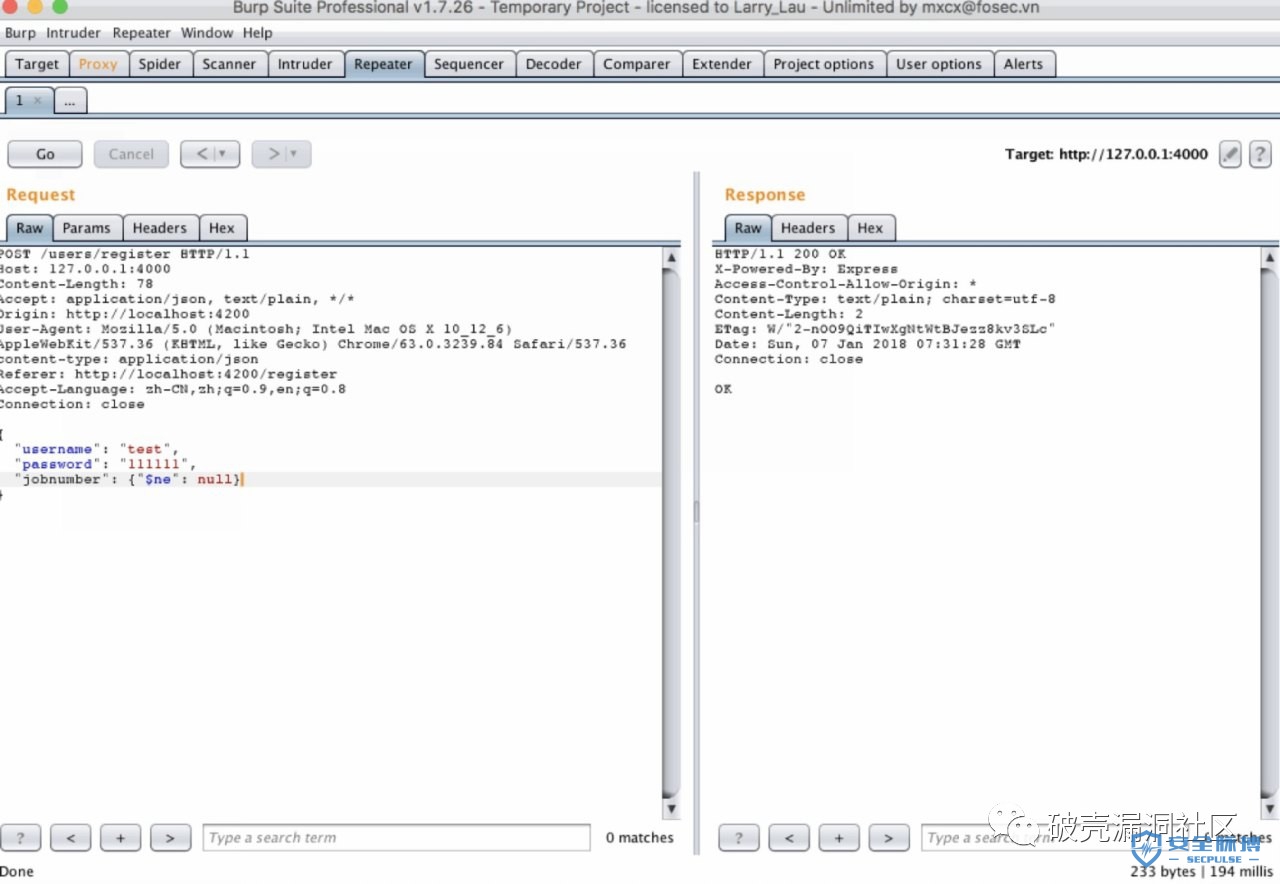Switch to the Proxy tab
This screenshot has height=884, width=1280.
98,64
